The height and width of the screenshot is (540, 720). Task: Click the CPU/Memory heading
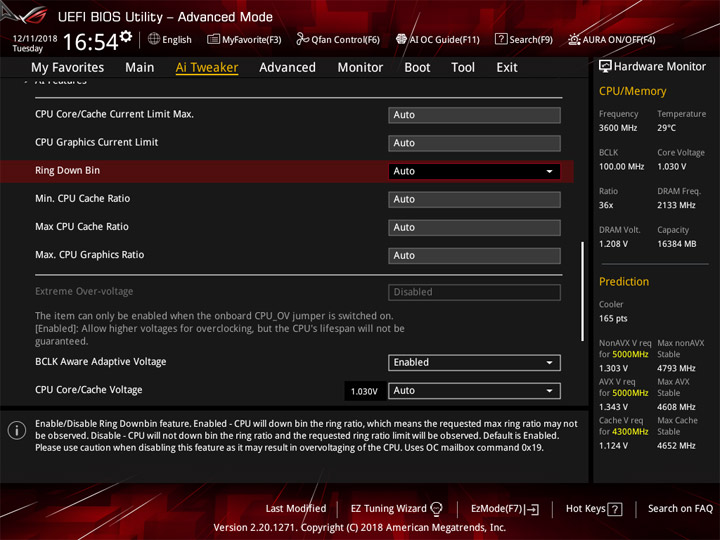(x=632, y=91)
